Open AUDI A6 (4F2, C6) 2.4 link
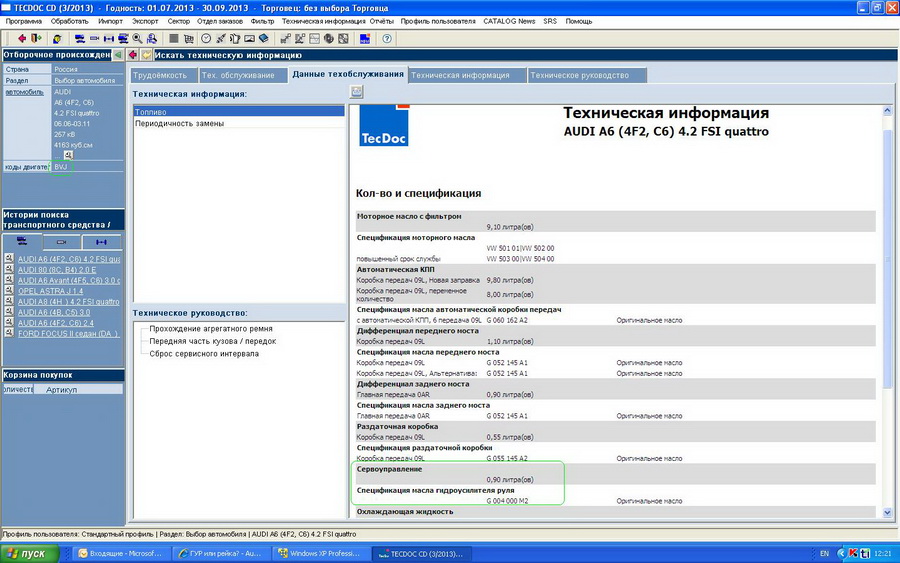 [x=56, y=323]
